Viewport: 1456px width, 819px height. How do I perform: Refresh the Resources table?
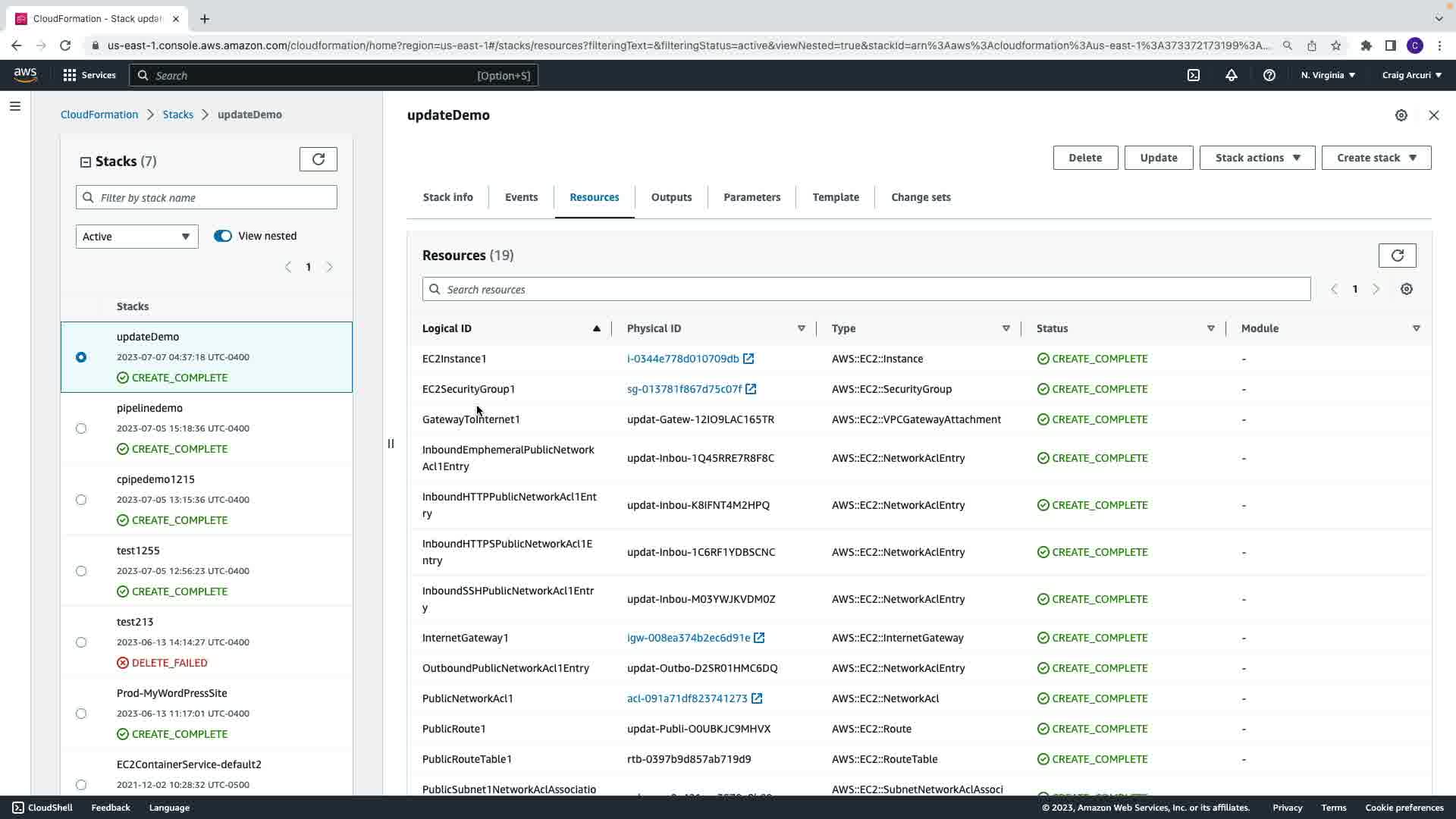[1397, 256]
